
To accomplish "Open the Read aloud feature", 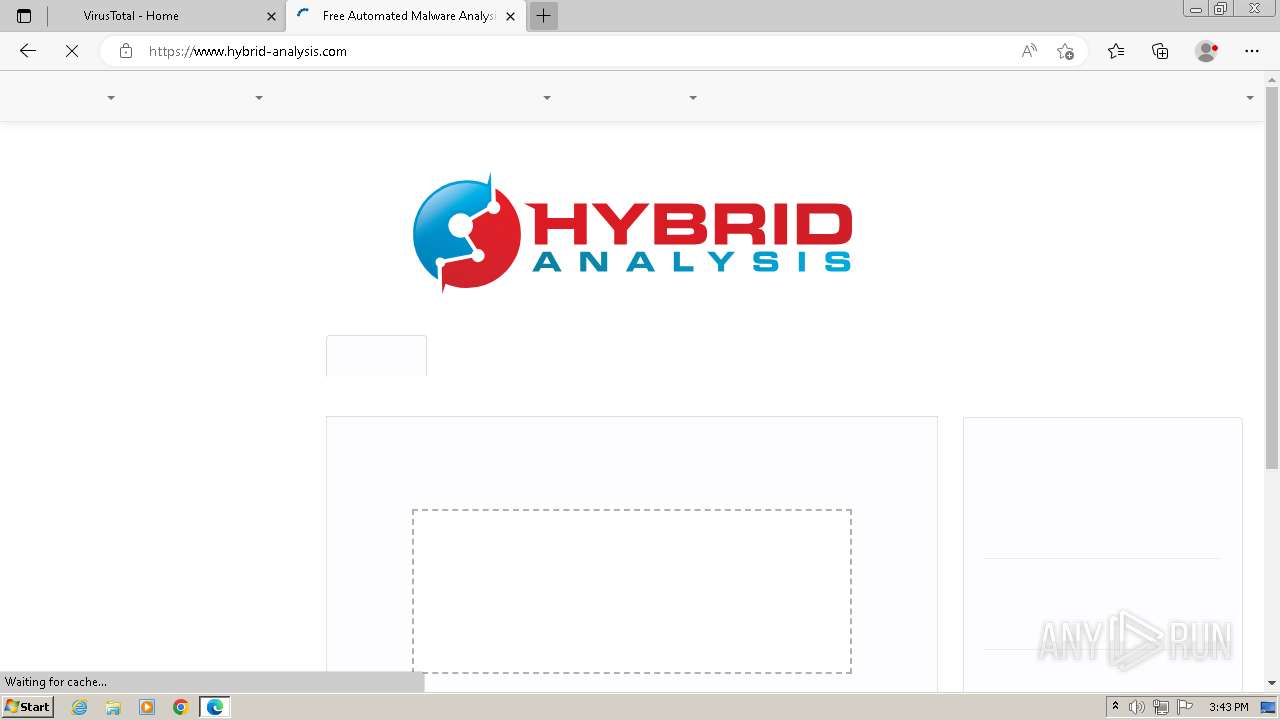I will (1029, 51).
